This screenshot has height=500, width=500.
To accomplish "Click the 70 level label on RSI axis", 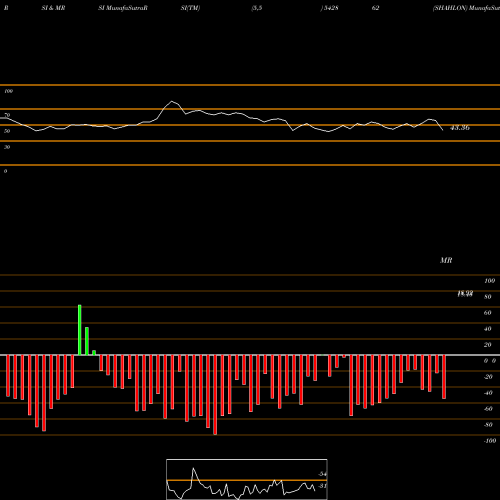I will coord(7,115).
